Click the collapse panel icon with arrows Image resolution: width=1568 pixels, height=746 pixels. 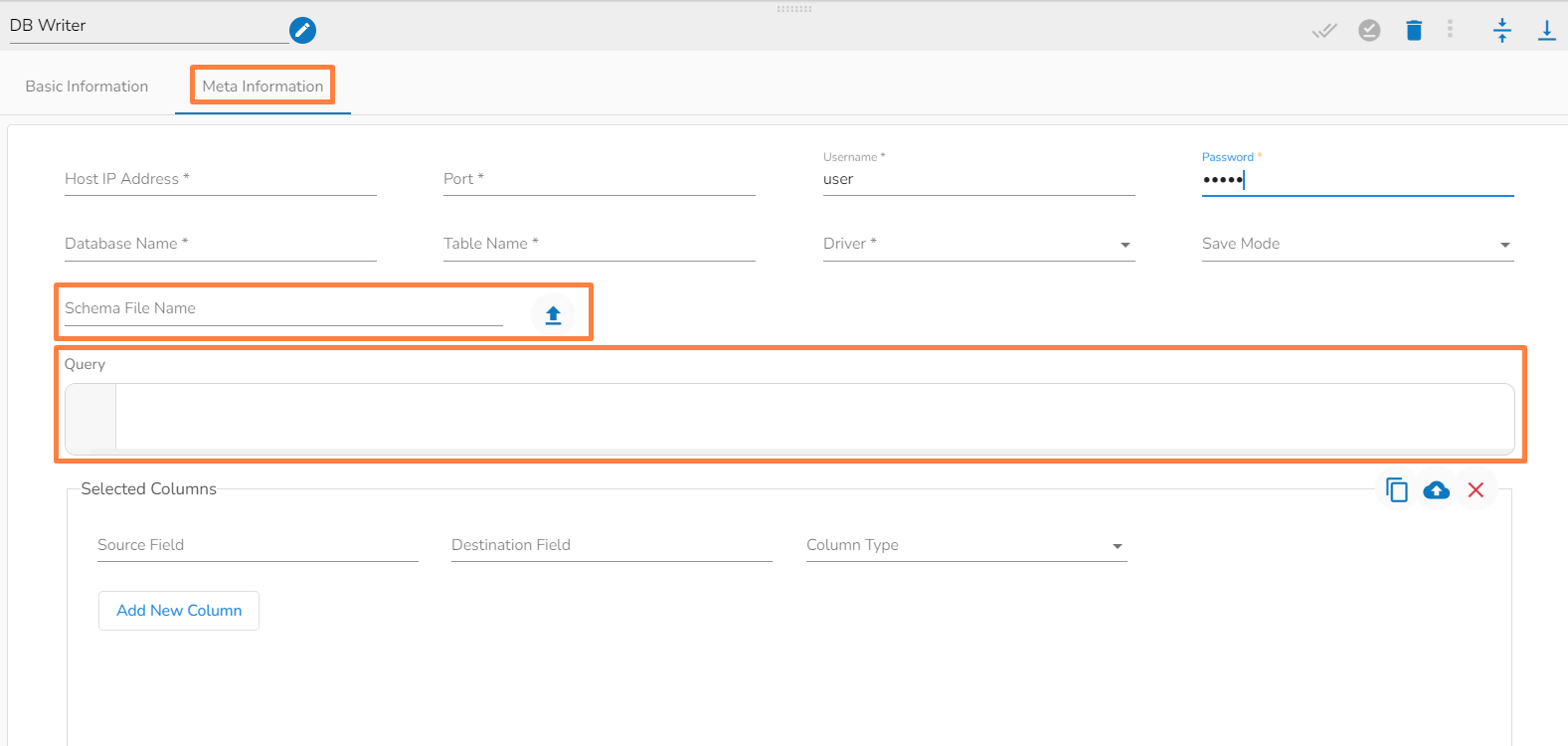coord(1501,31)
